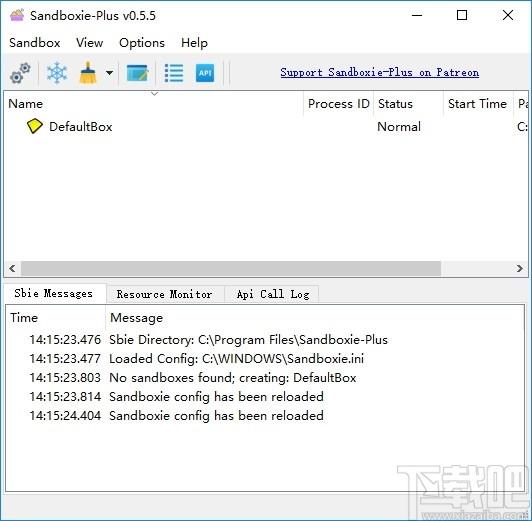Select the No sandboxes found log message

233,378
